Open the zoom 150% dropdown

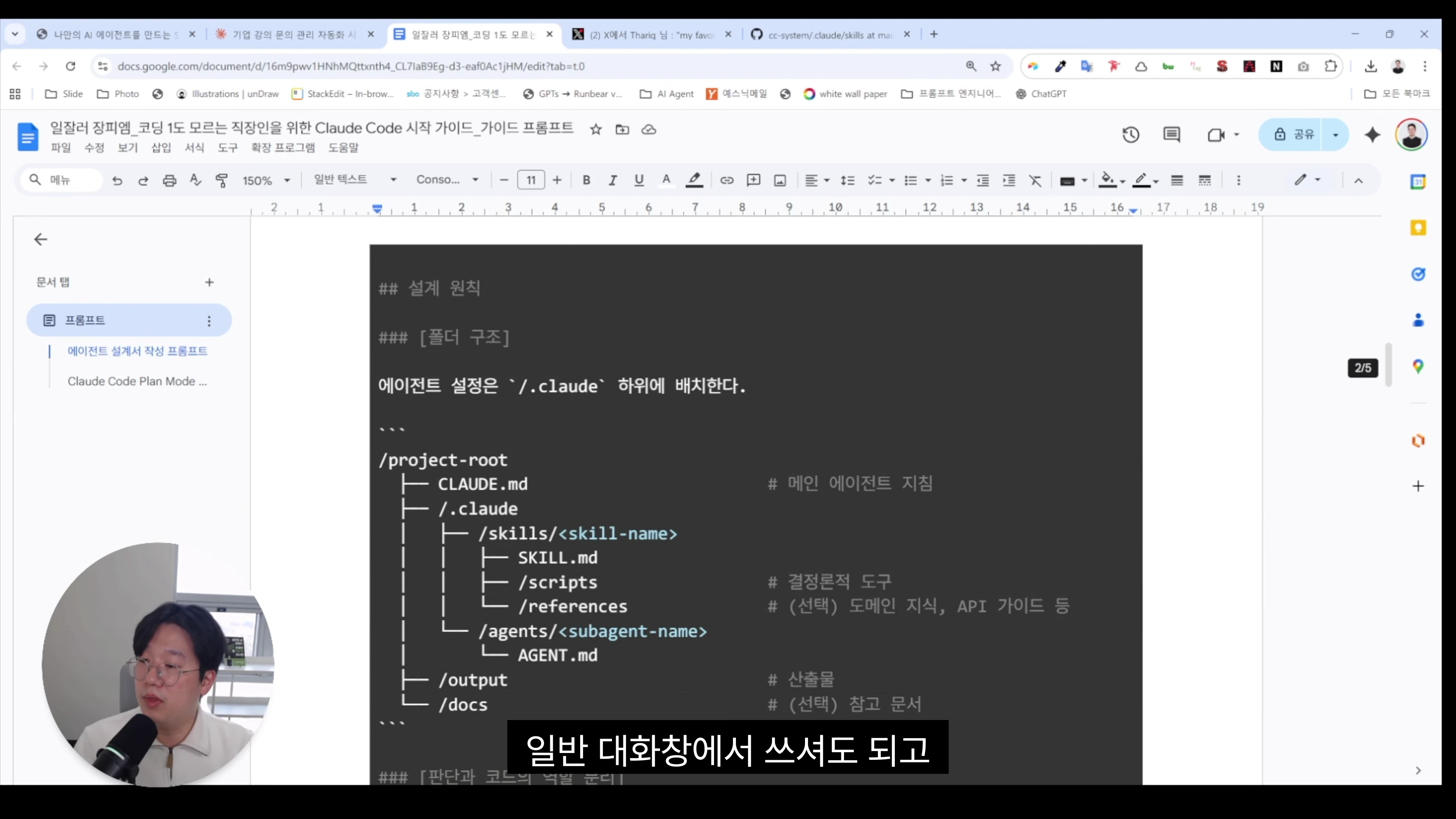[x=266, y=180]
